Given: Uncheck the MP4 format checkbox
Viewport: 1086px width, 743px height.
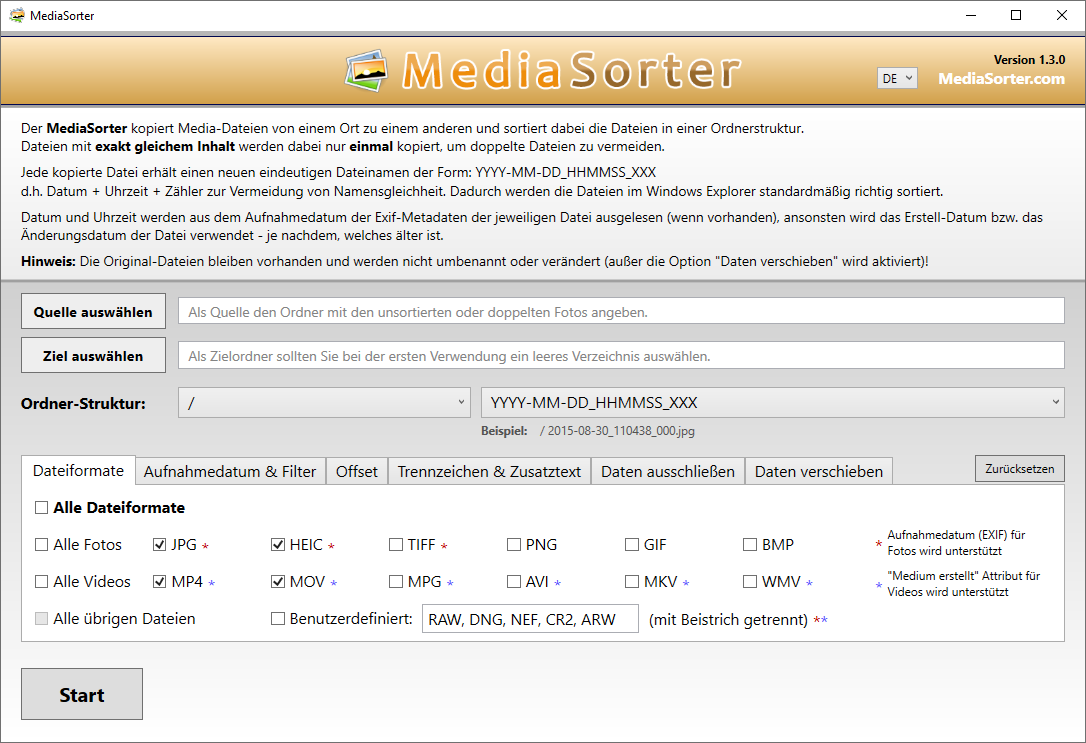Looking at the screenshot, I should point(159,582).
